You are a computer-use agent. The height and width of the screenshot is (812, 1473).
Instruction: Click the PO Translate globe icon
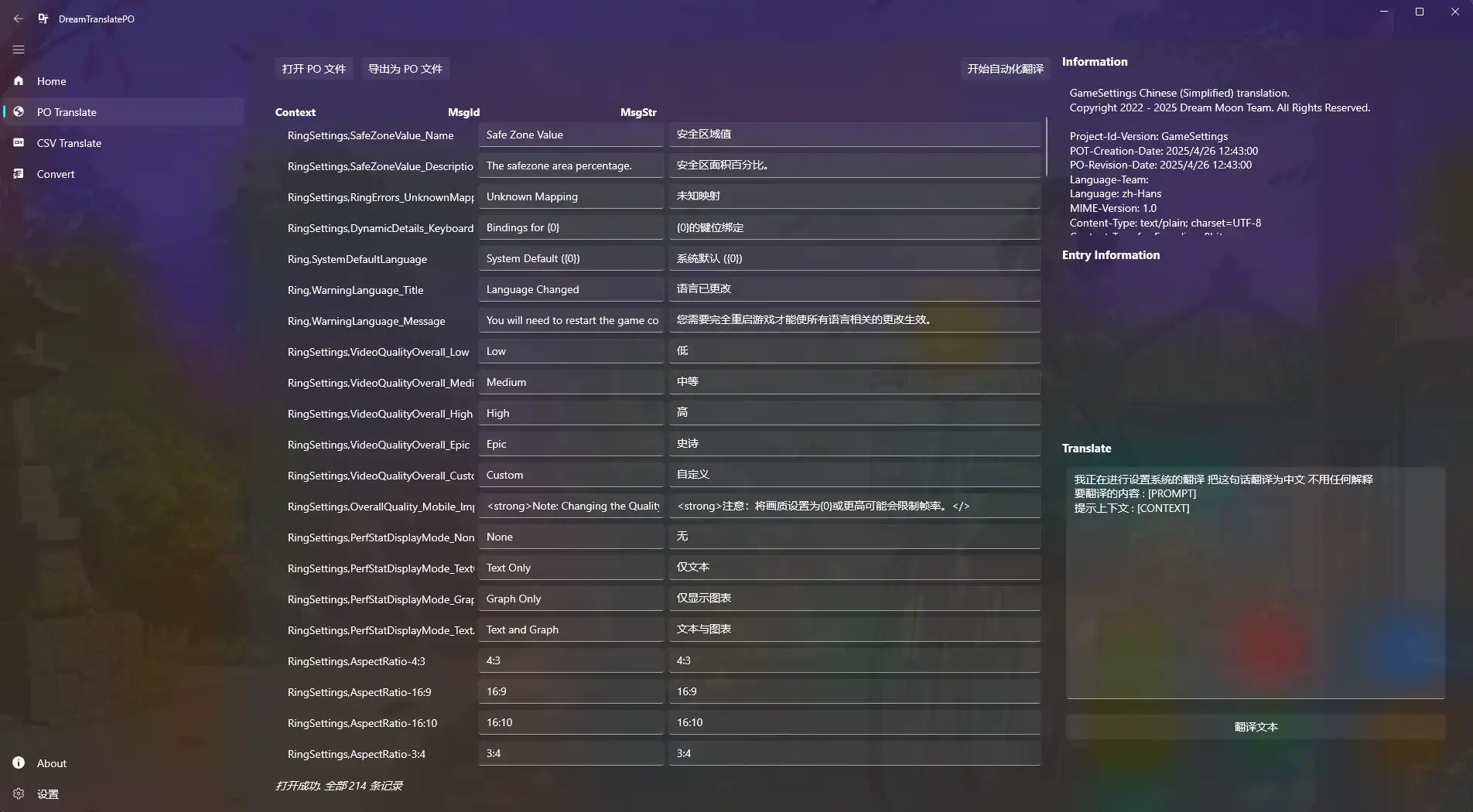[19, 112]
